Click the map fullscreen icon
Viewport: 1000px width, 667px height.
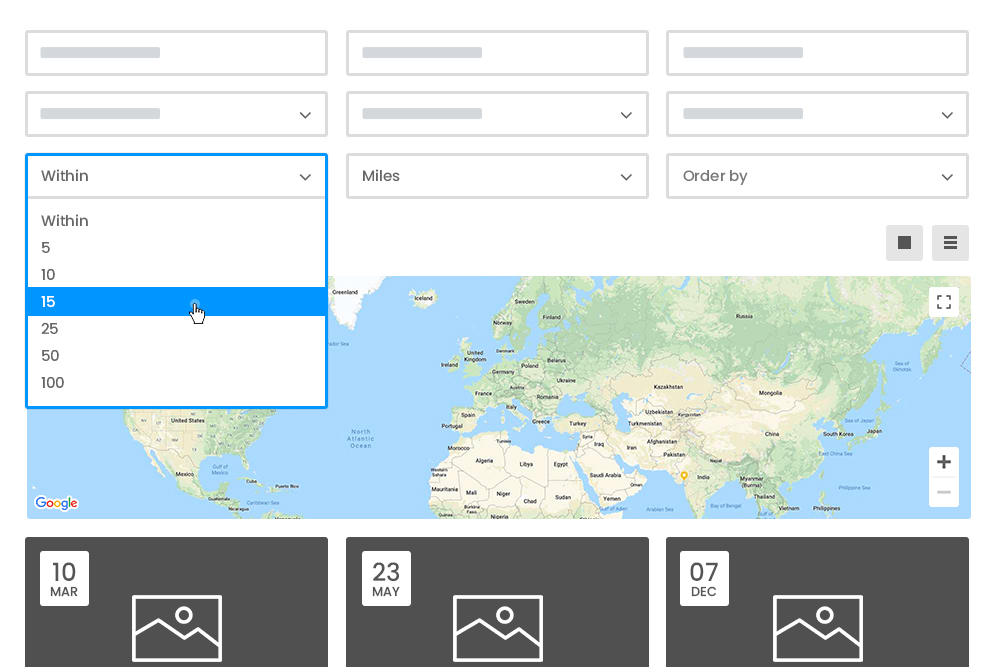pos(943,301)
